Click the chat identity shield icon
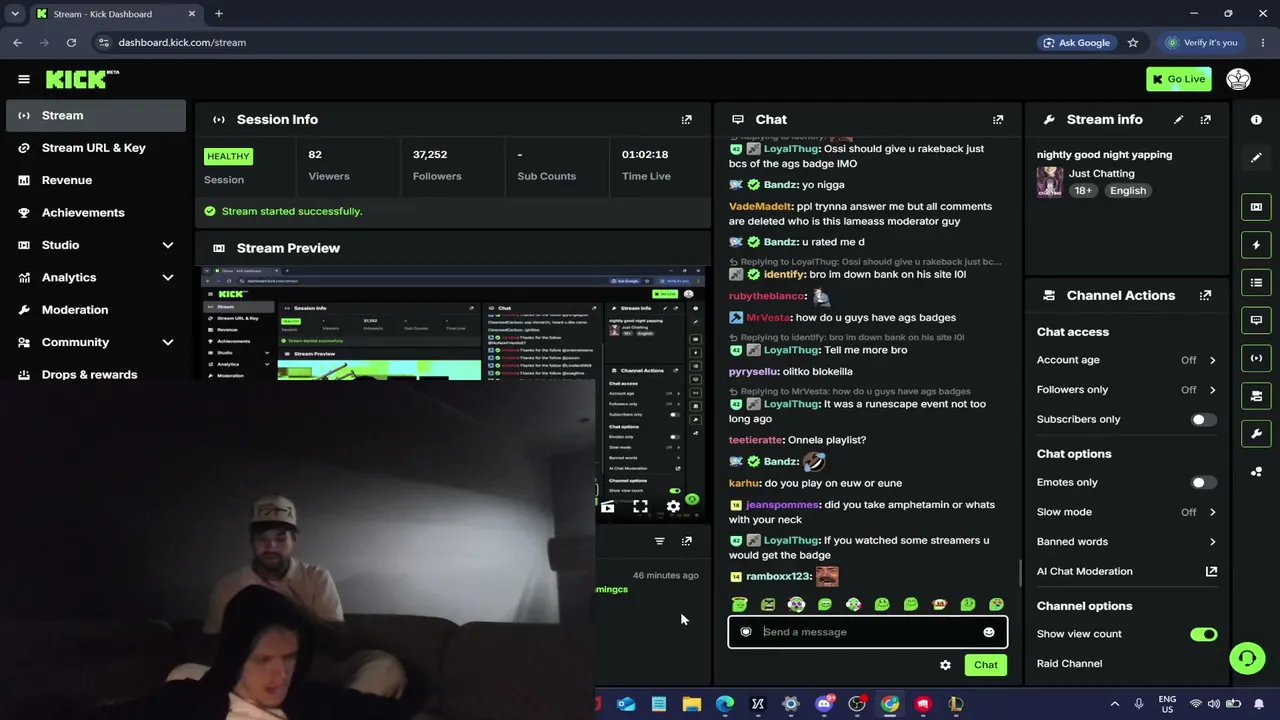This screenshot has height=720, width=1280. click(x=746, y=632)
